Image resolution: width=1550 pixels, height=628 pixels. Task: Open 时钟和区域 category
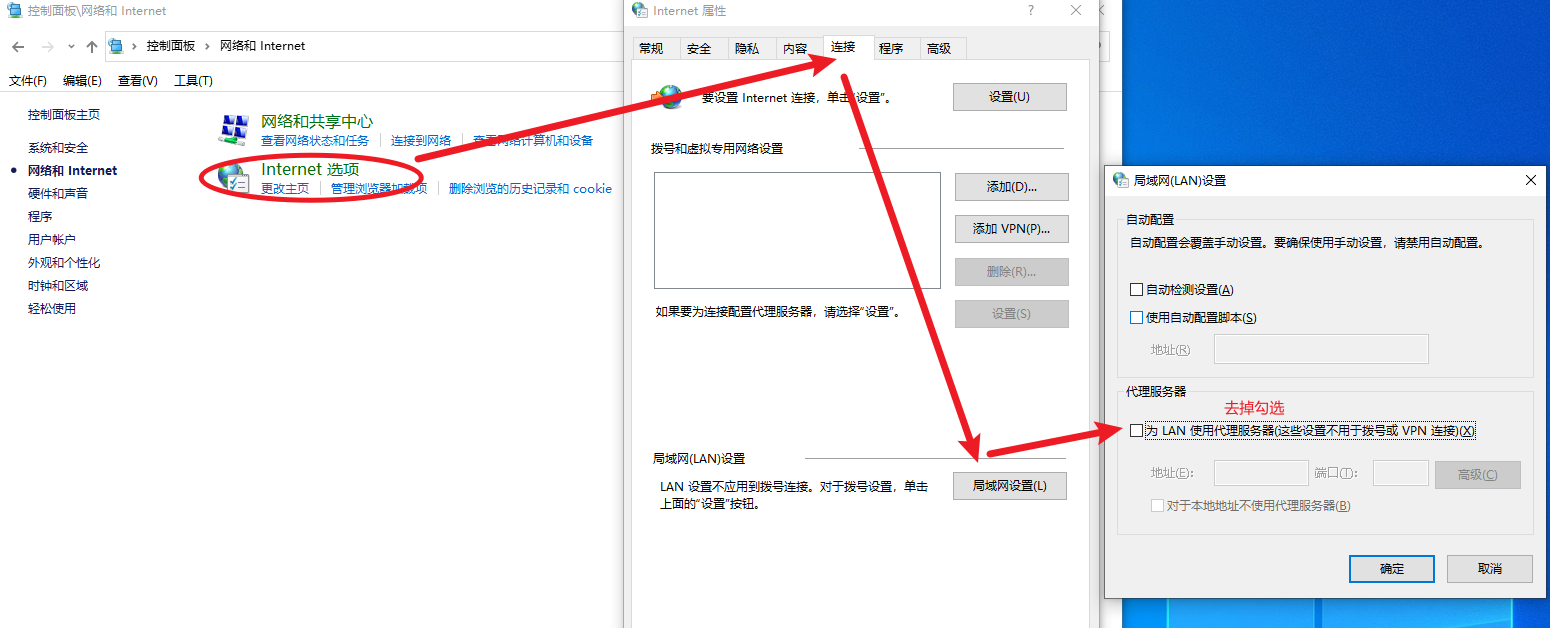click(x=58, y=286)
